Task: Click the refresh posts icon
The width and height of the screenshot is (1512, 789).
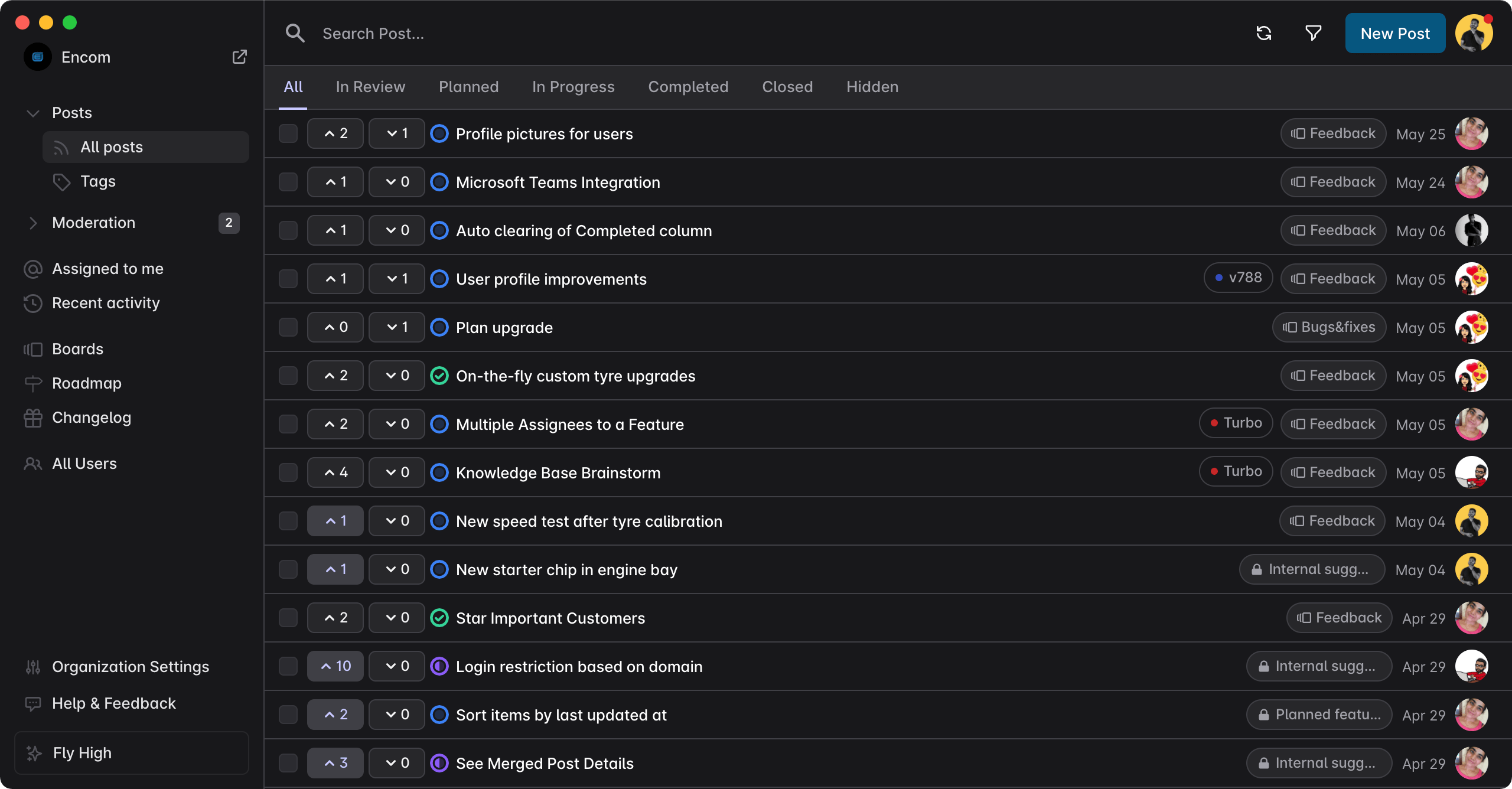Action: pyautogui.click(x=1264, y=33)
